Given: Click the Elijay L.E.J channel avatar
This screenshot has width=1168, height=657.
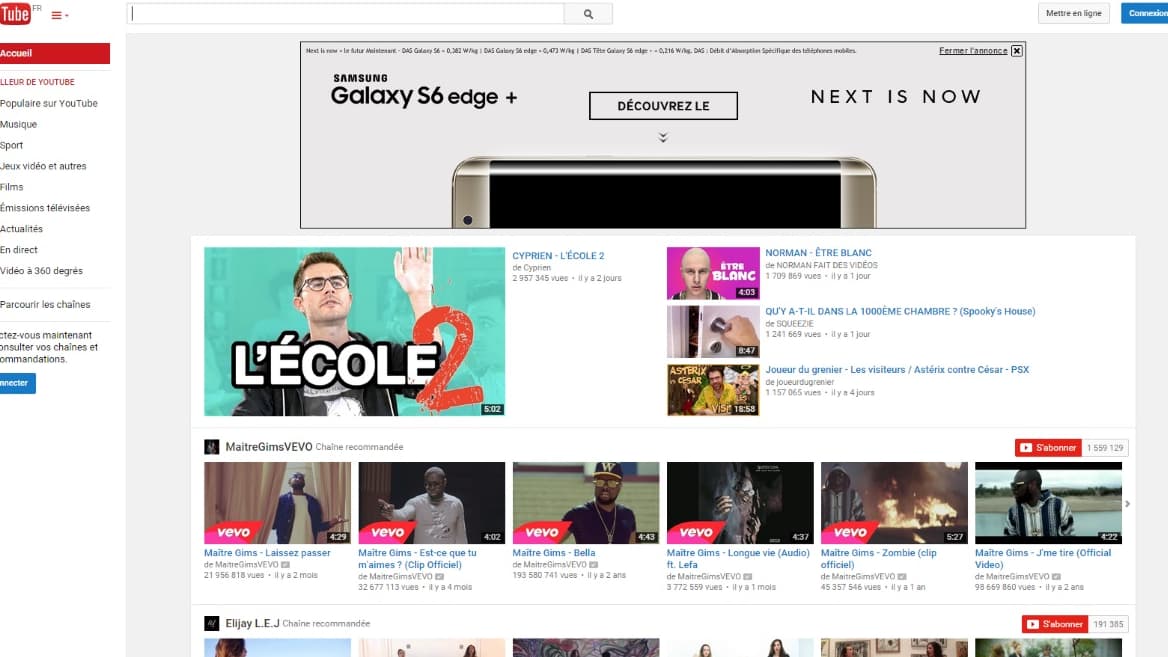Looking at the screenshot, I should (211, 622).
